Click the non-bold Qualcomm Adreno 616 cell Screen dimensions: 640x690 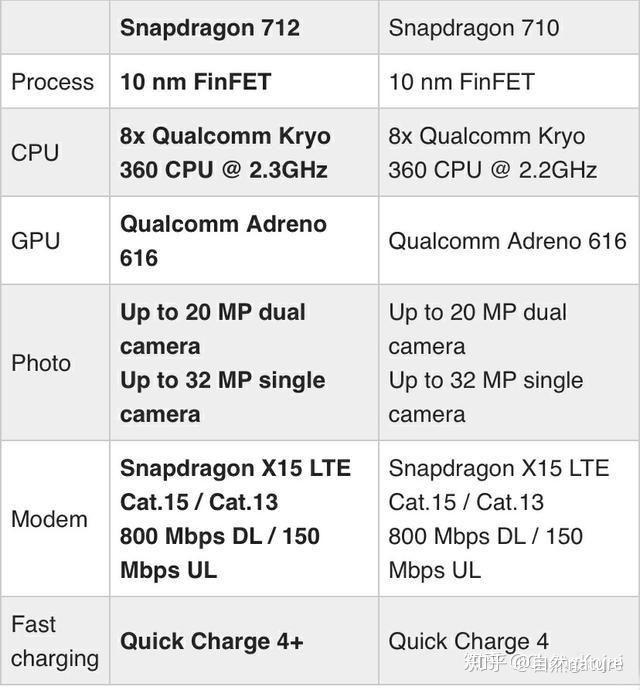(507, 241)
